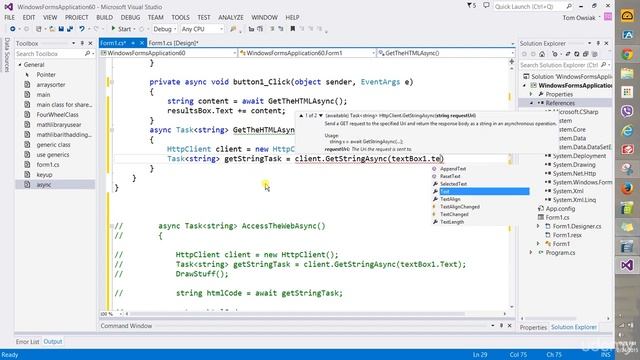Click the Undo arrow in the toolbar
The height and width of the screenshot is (360, 640).
coord(82,29)
